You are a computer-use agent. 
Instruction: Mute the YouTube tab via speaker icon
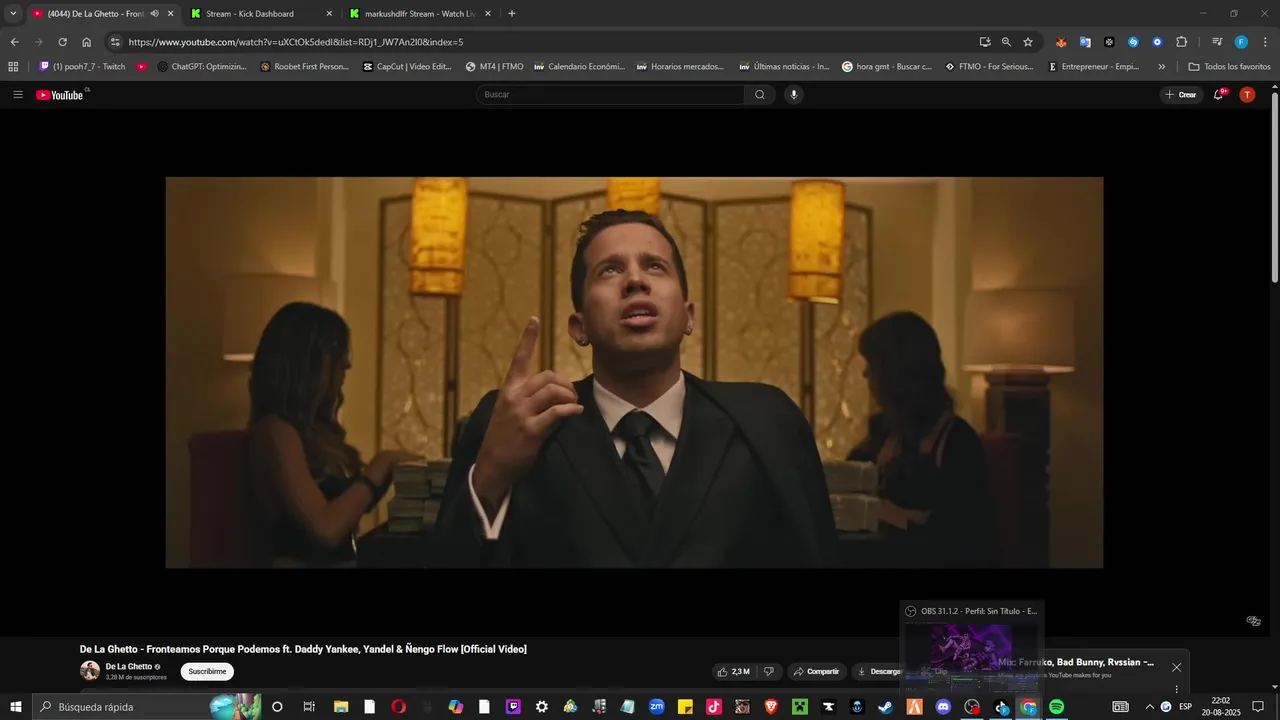point(154,14)
